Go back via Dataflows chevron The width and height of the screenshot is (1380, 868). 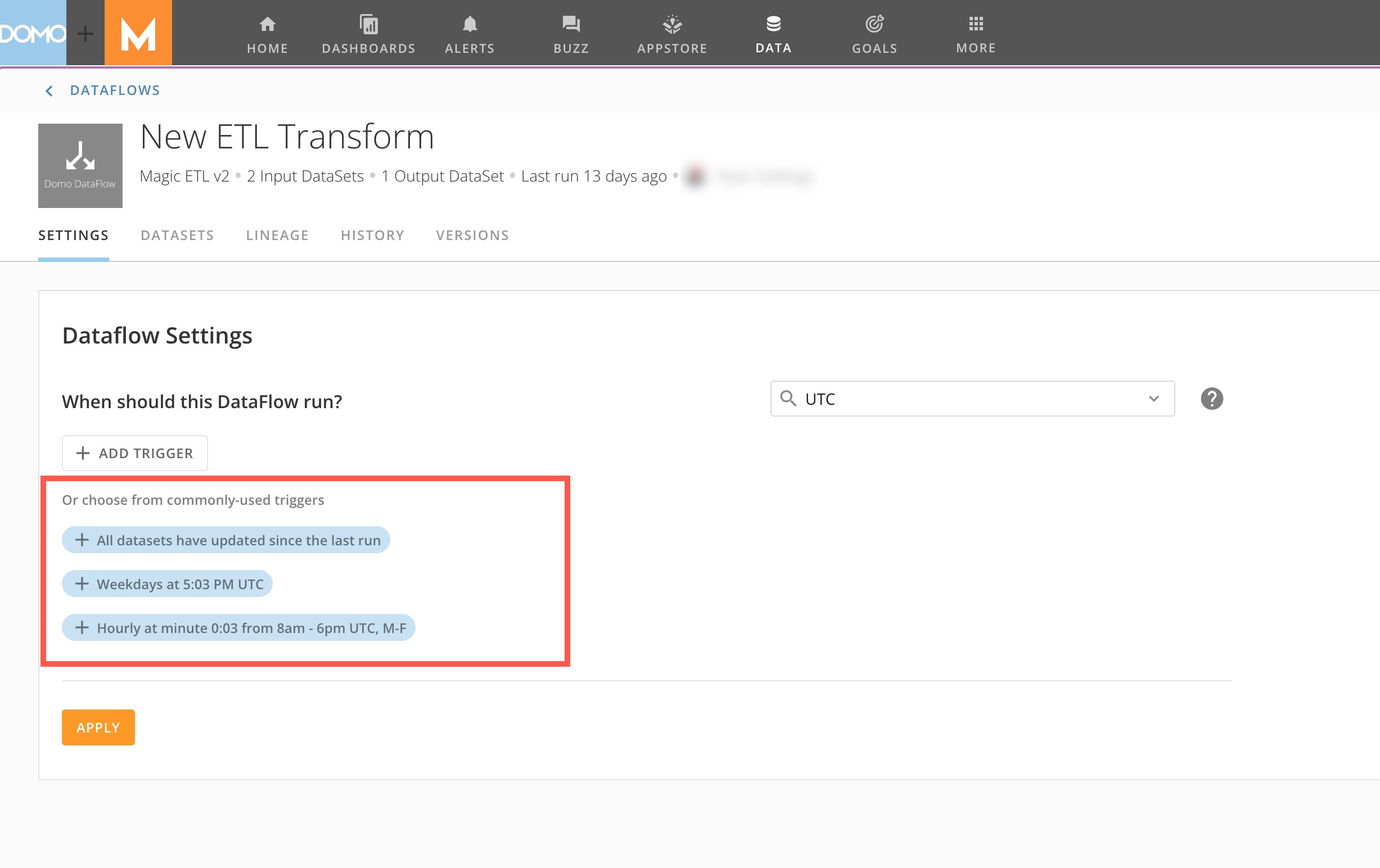point(49,91)
